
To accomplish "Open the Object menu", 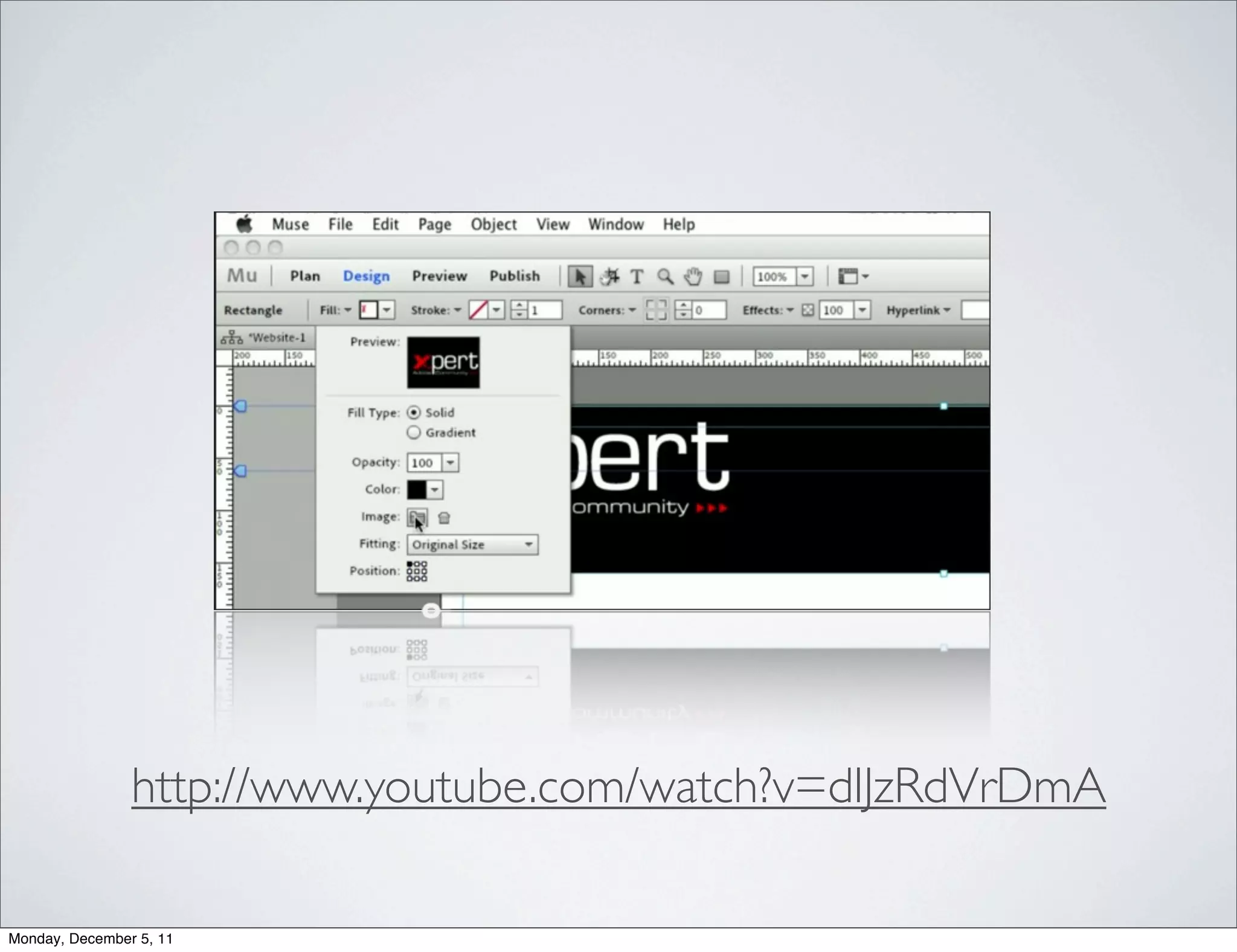I will [x=494, y=225].
